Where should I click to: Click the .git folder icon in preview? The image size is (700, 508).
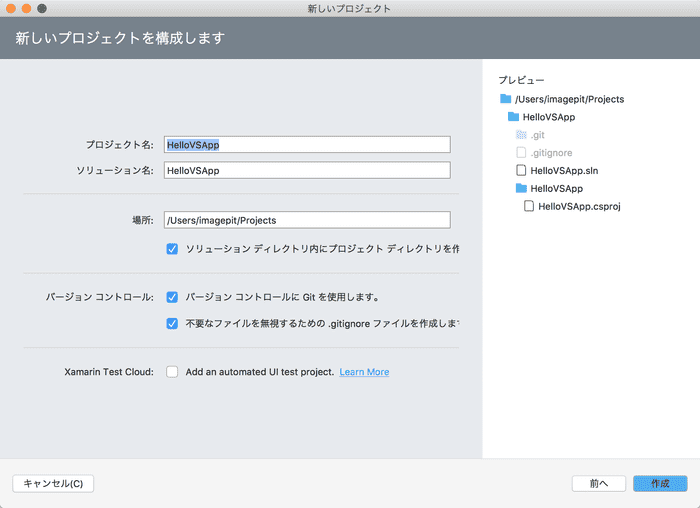tap(521, 135)
